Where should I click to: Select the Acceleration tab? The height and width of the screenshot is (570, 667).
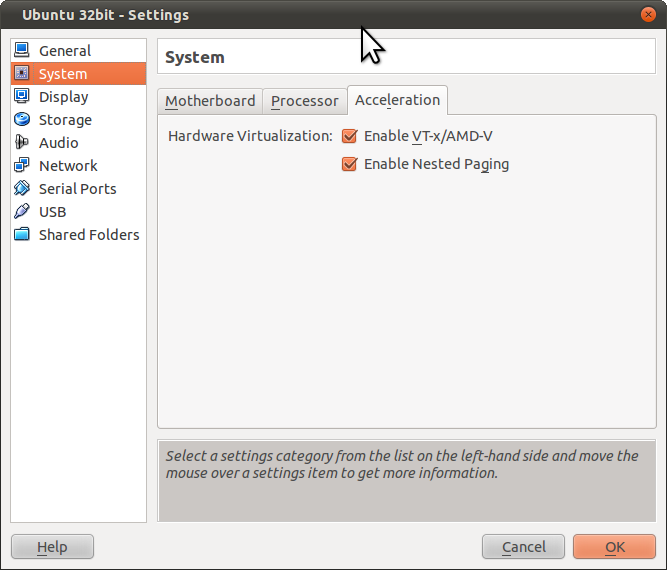pos(397,100)
